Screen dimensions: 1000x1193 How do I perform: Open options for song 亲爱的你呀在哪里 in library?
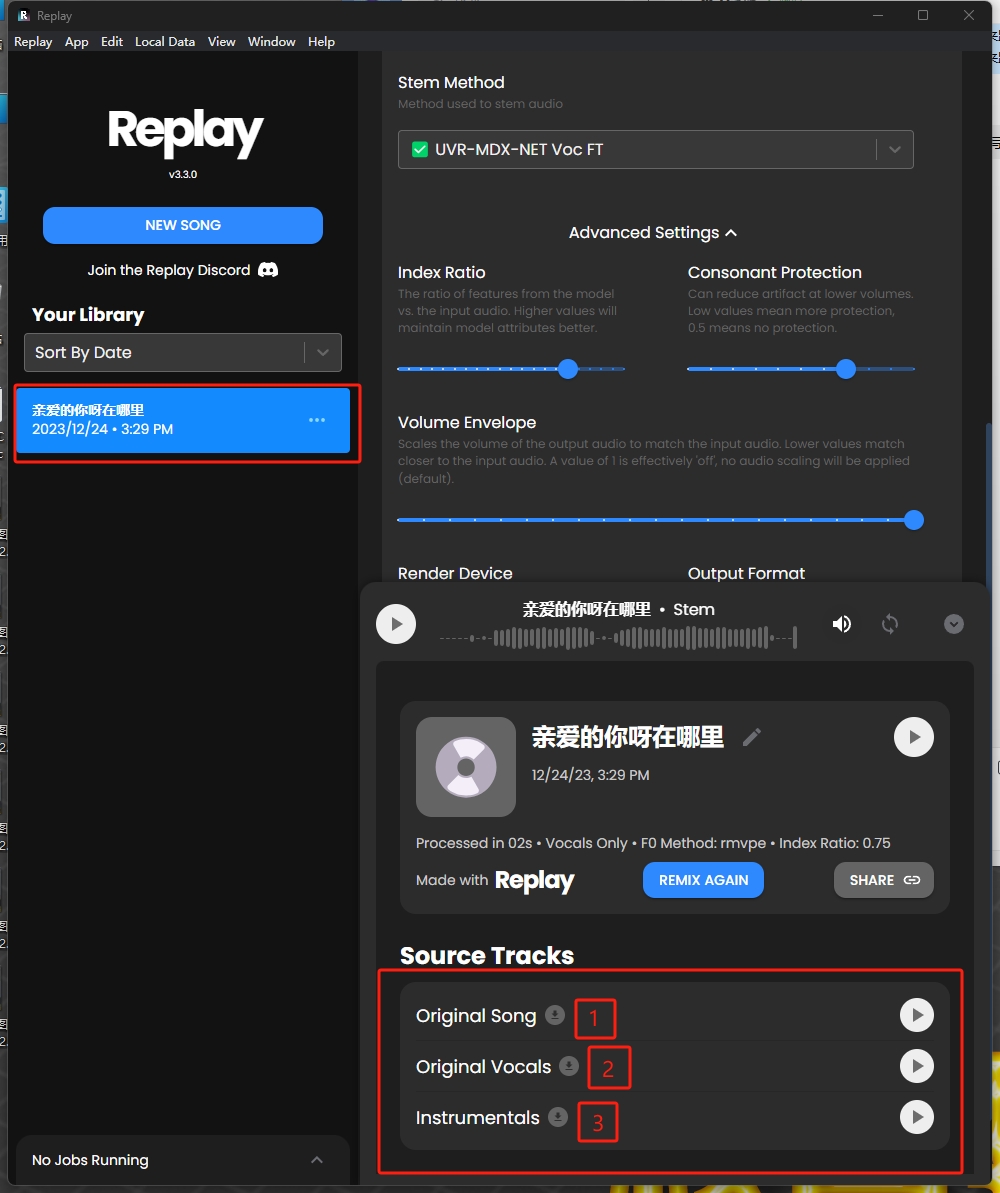(x=317, y=420)
